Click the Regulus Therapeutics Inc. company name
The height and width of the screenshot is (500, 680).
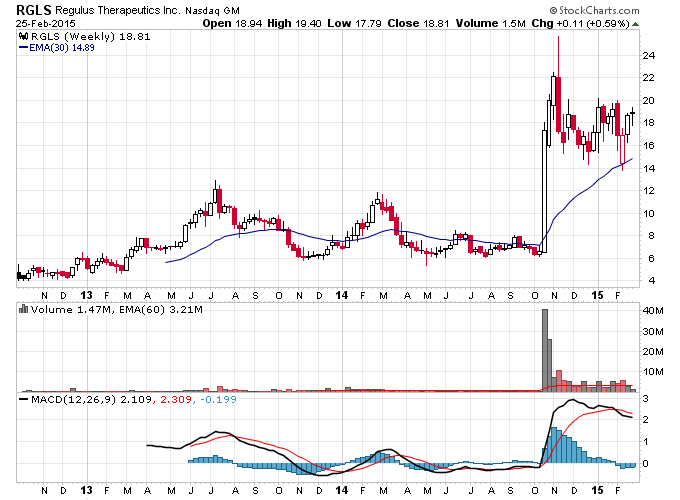(x=118, y=10)
